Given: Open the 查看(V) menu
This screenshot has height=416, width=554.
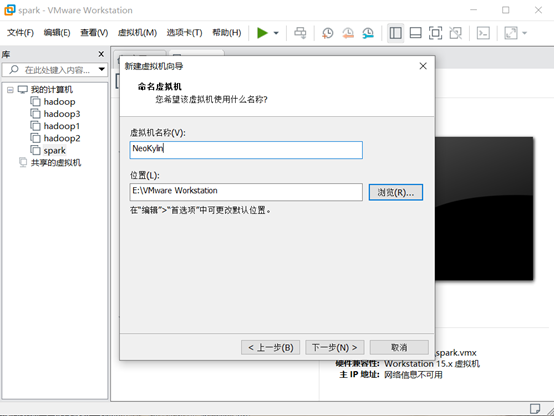Looking at the screenshot, I should 94,33.
